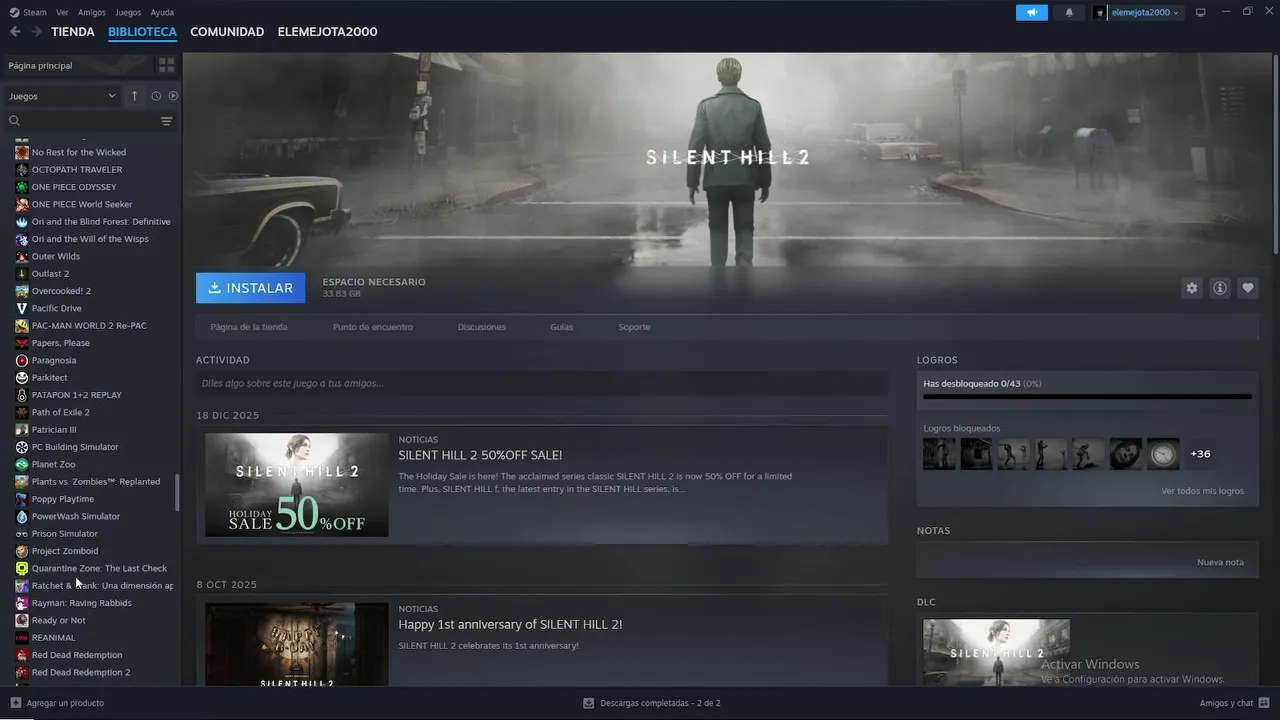Open Punto de encuentro link

[x=373, y=327]
